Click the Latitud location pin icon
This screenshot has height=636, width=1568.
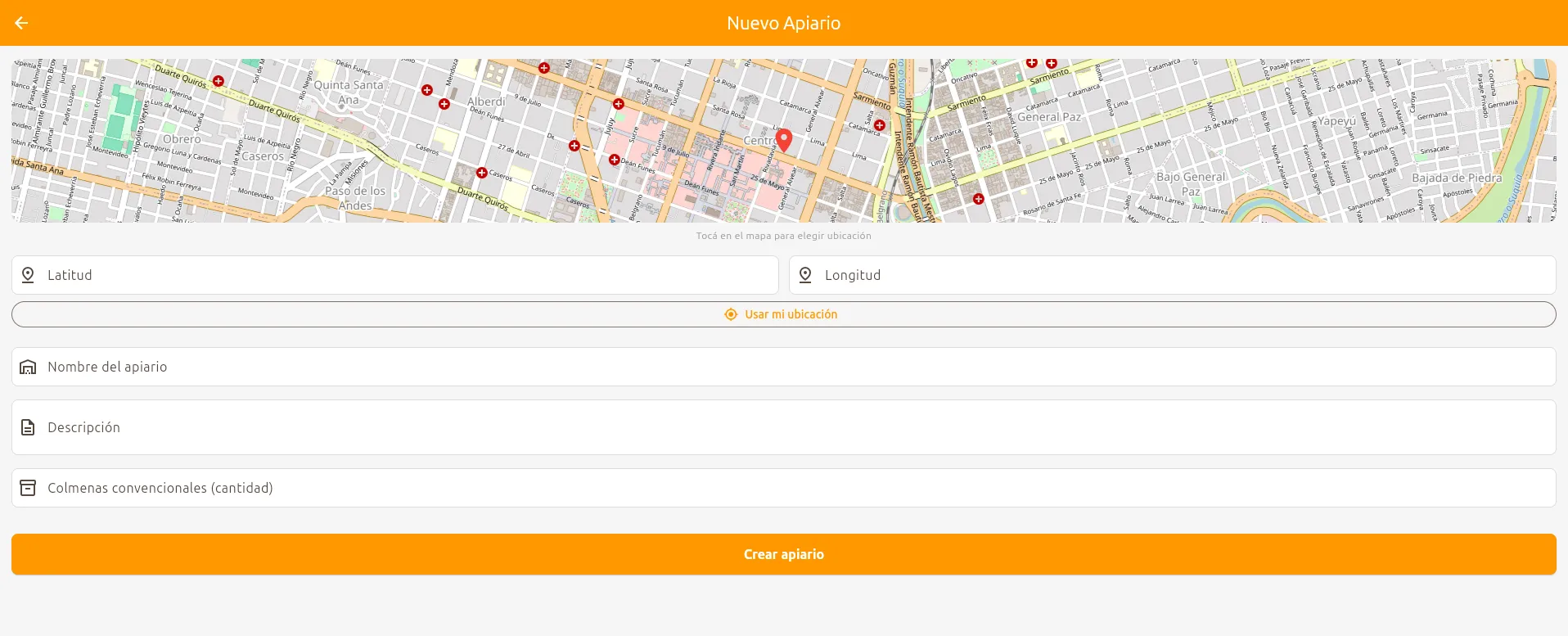click(28, 275)
